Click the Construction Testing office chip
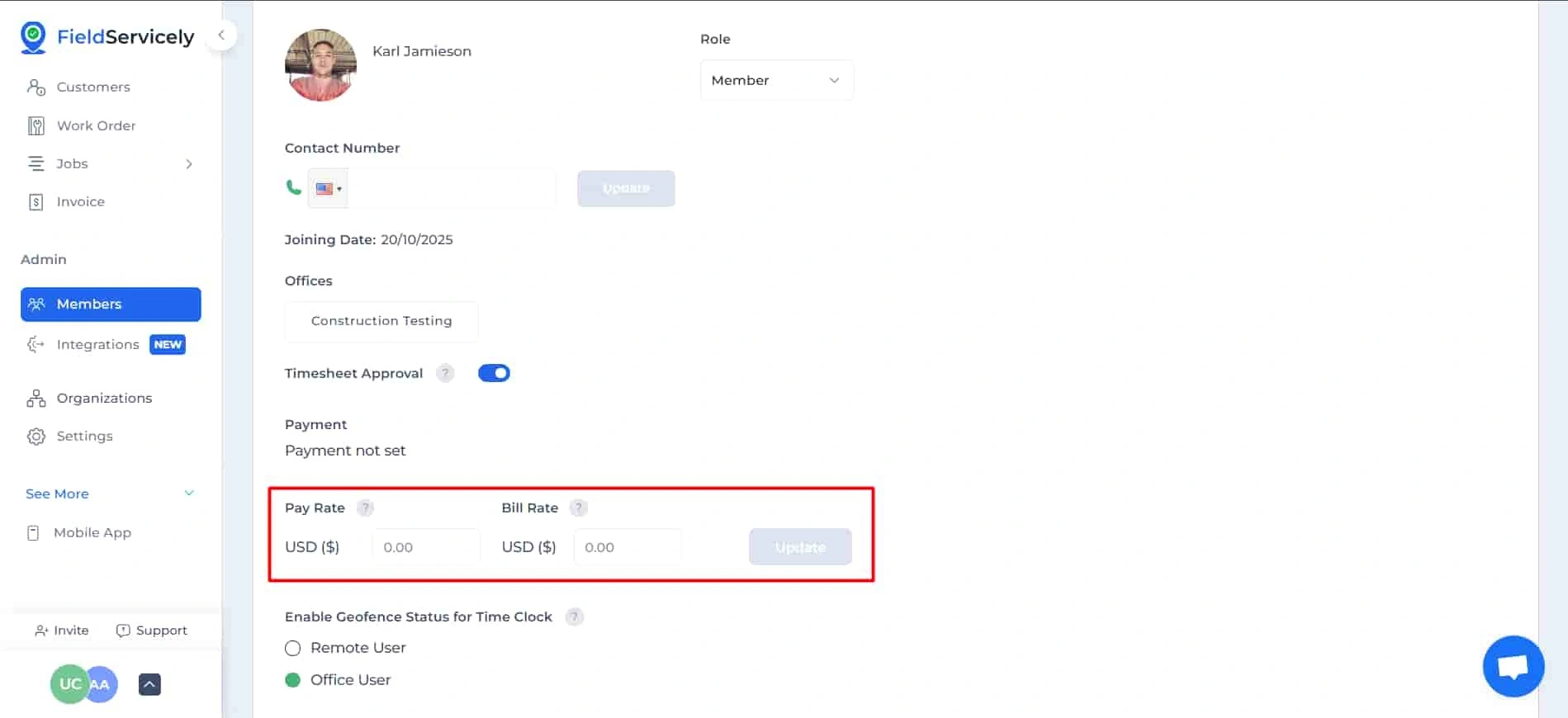 (x=381, y=321)
